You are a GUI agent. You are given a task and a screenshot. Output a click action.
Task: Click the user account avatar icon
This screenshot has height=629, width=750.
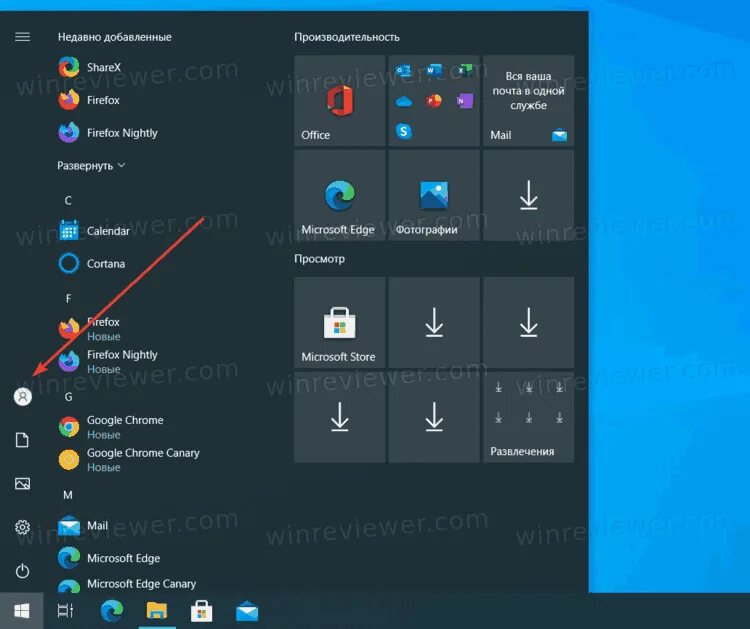pos(22,397)
